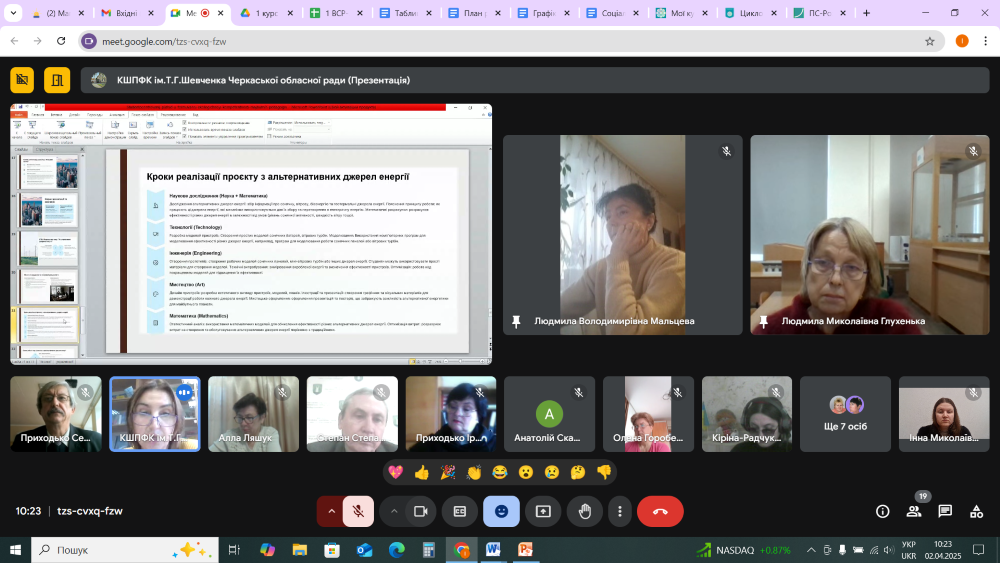Screen dimensions: 1000x563
Task: Leave the call with red hang-up button
Action: 660,511
